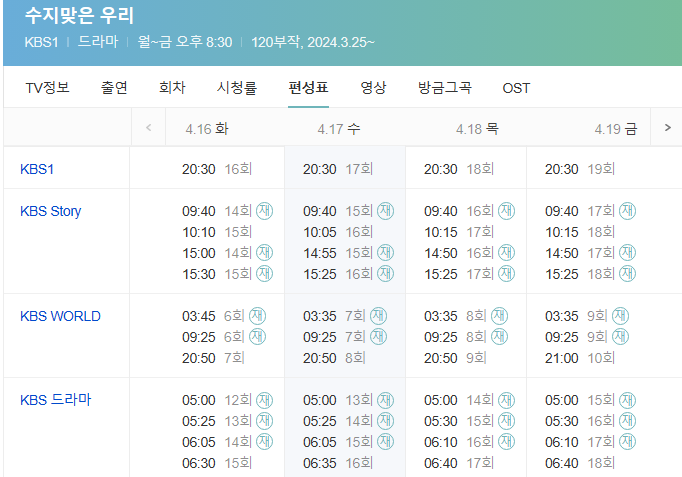Image resolution: width=682 pixels, height=477 pixels.
Task: Click the rerun badge beside 15:25 18회
Action: click(627, 274)
